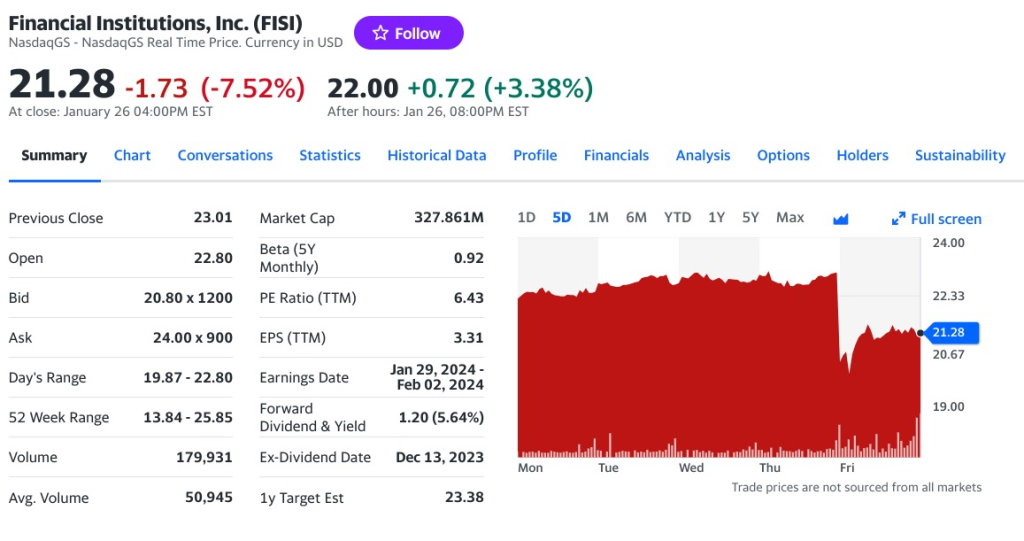Click 52 Week Range 13.84 - 25.85
Screen dimensions: 1024x541
(x=188, y=418)
